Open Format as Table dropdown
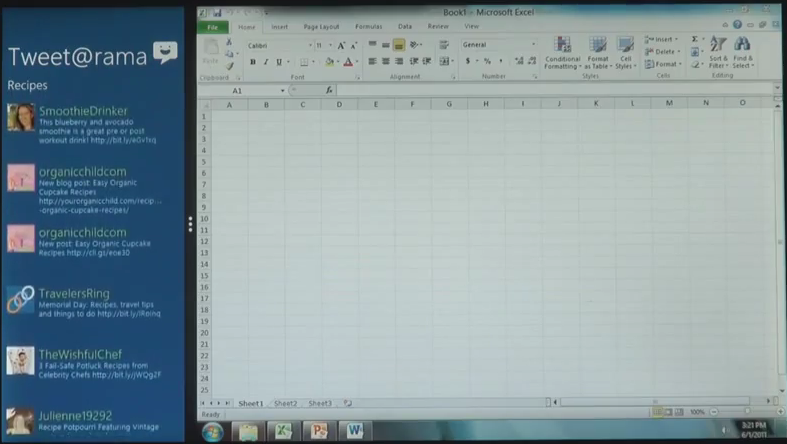This screenshot has height=444, width=787. point(598,53)
